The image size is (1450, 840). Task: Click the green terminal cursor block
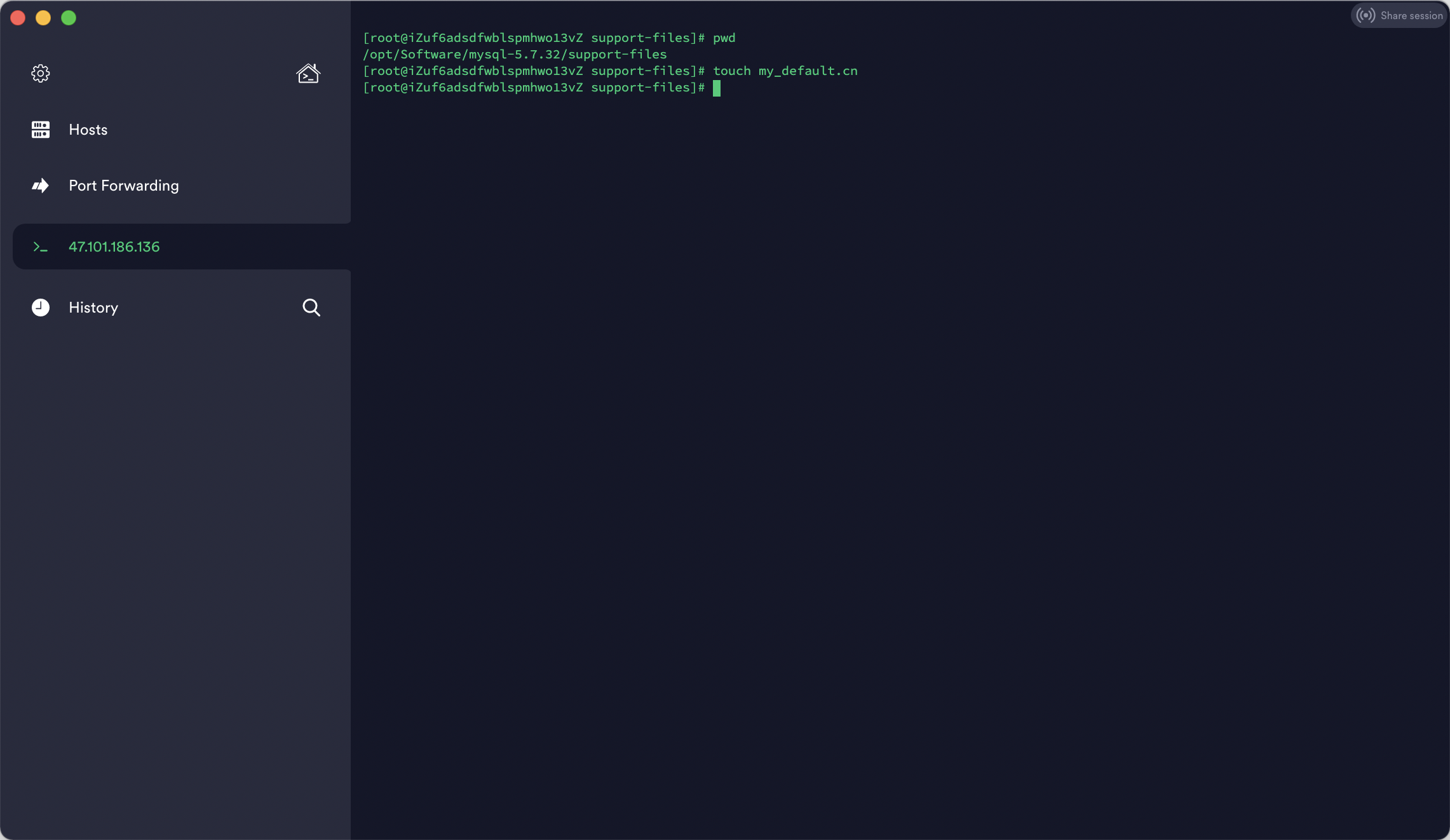(x=717, y=88)
